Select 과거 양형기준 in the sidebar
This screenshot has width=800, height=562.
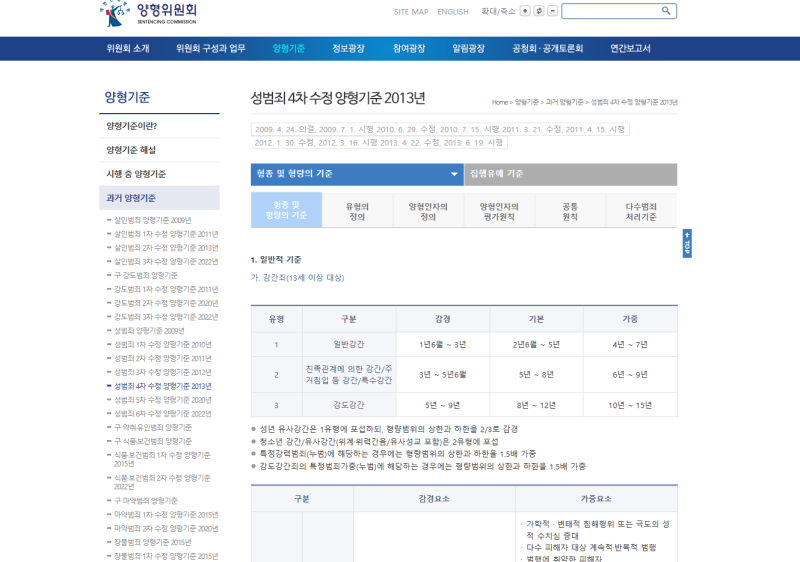[159, 198]
